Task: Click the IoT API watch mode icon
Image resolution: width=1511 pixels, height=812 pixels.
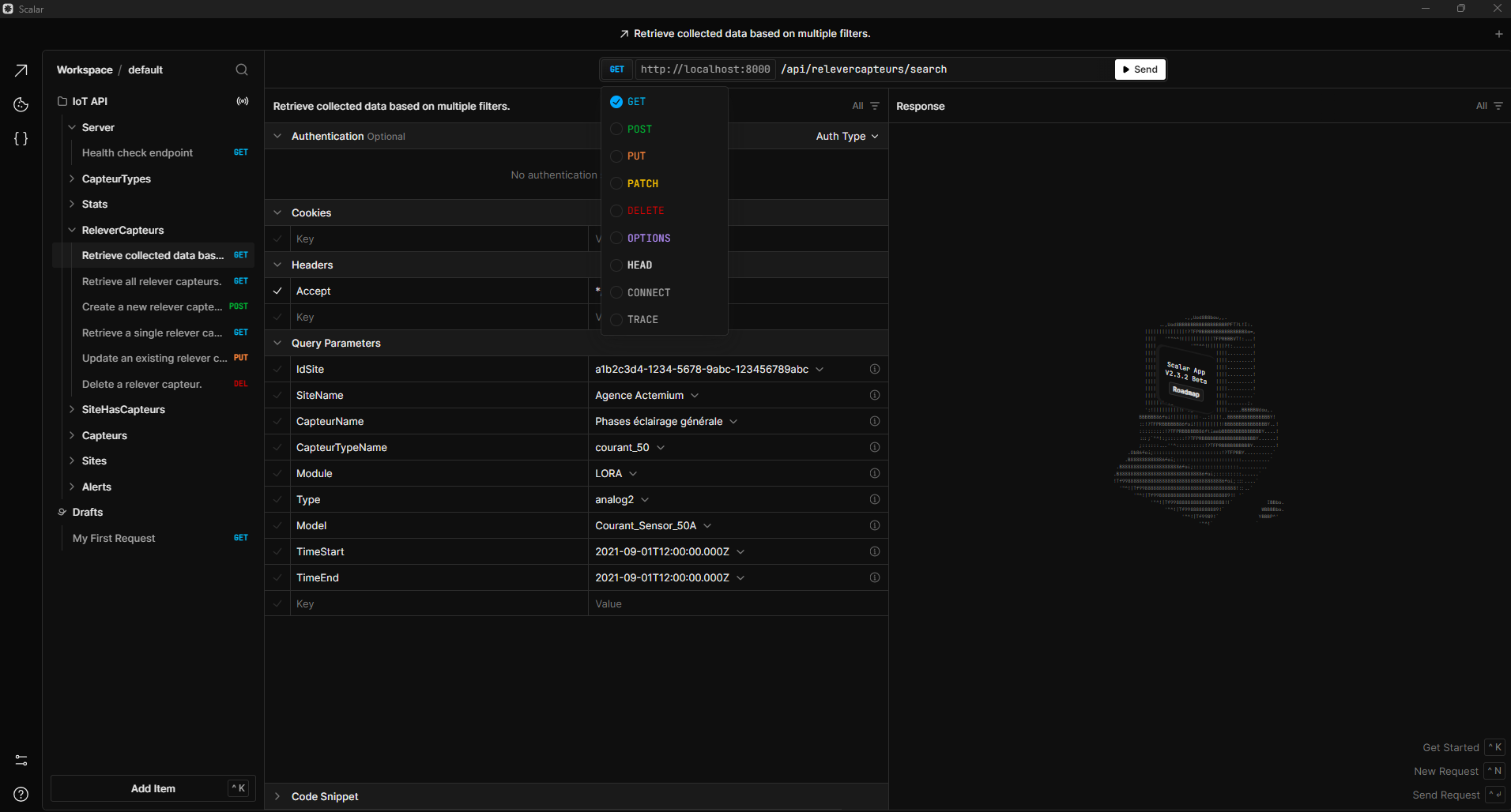Action: [243, 101]
